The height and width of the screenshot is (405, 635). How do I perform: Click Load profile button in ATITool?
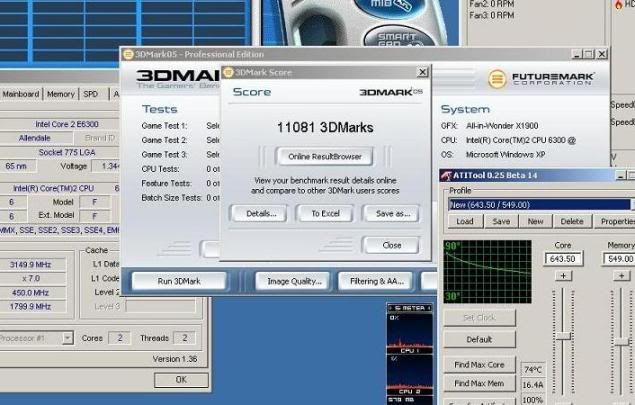(x=465, y=221)
